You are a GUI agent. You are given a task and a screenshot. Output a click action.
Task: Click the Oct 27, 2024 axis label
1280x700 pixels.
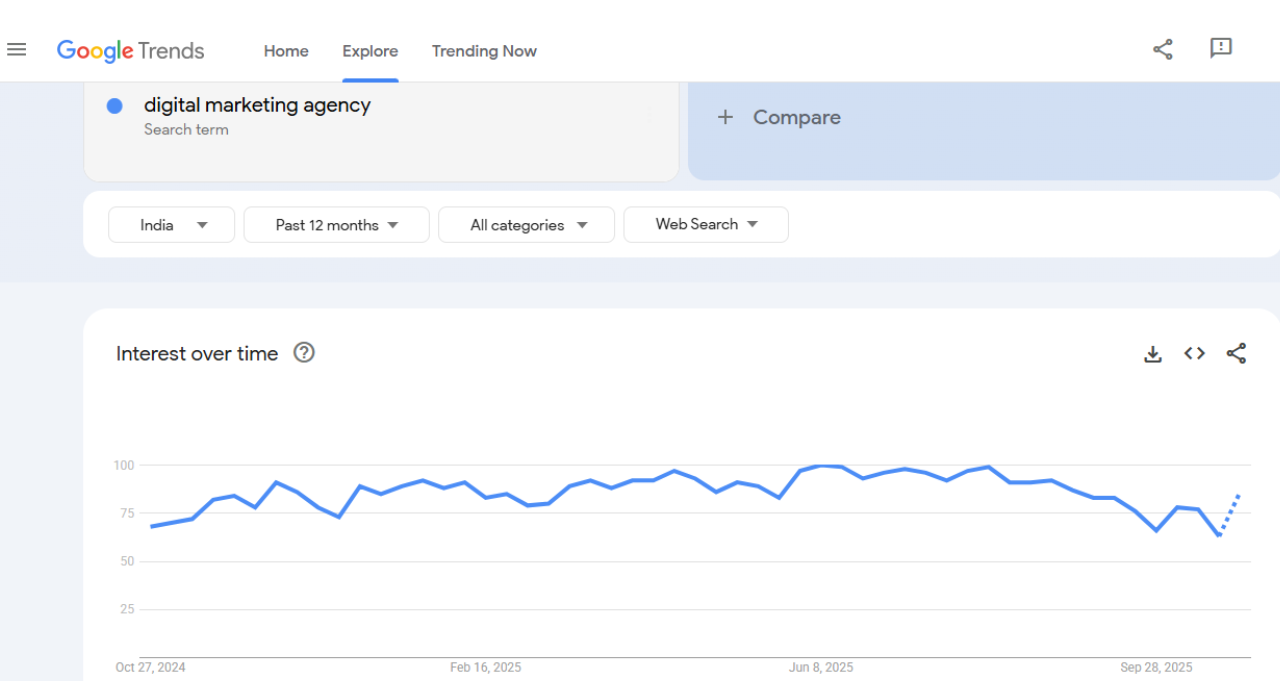[x=150, y=667]
